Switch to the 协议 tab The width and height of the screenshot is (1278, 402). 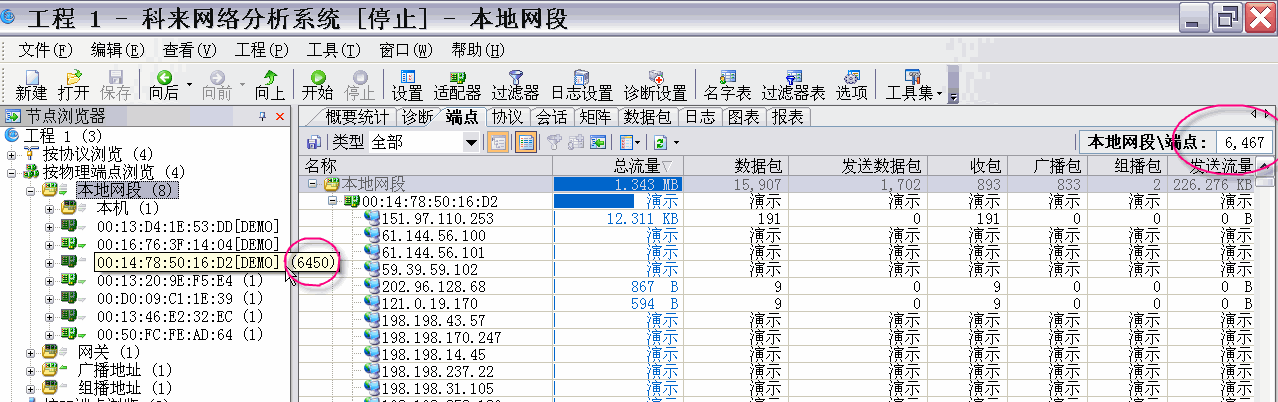pyautogui.click(x=507, y=117)
